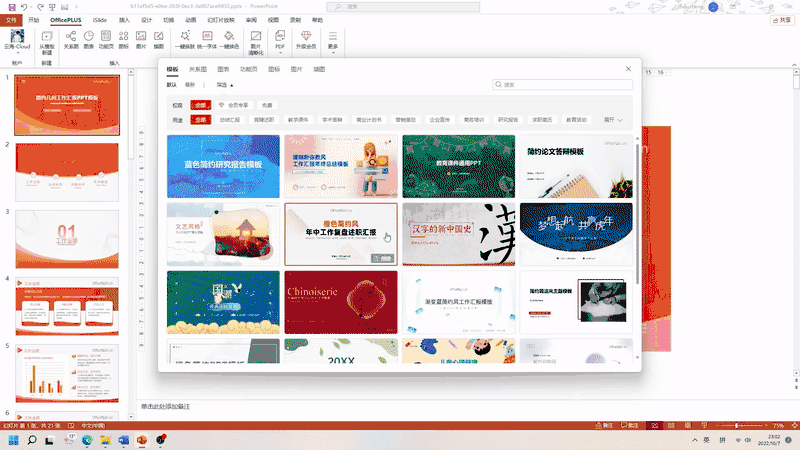Switch to the 插图 tab in template dialog
800x450 pixels.
[x=319, y=69]
